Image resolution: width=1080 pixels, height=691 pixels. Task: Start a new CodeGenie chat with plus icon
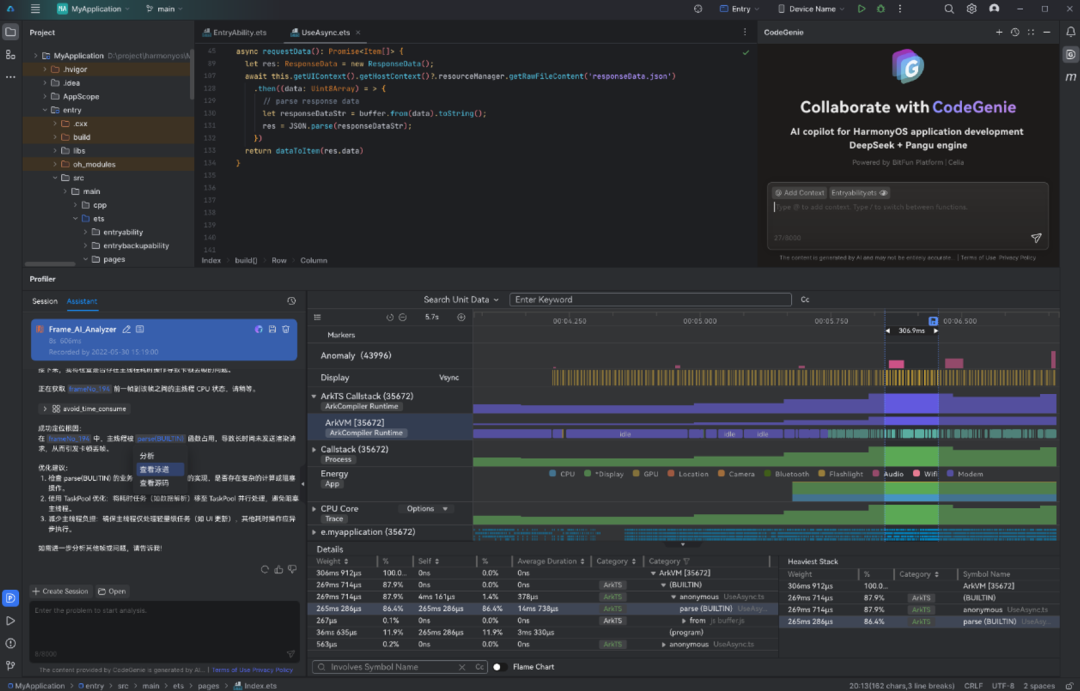999,32
